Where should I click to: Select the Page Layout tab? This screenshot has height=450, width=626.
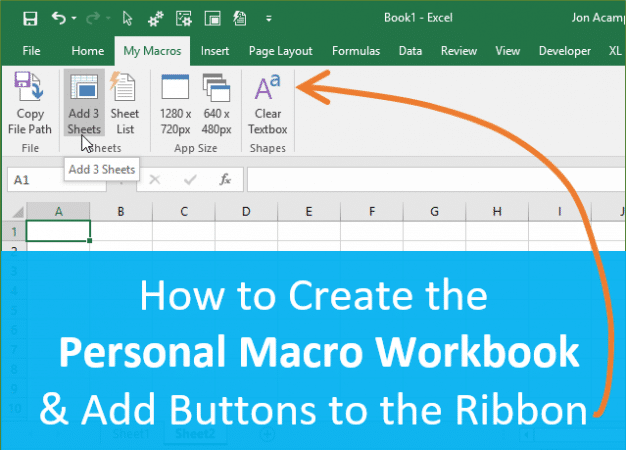281,50
